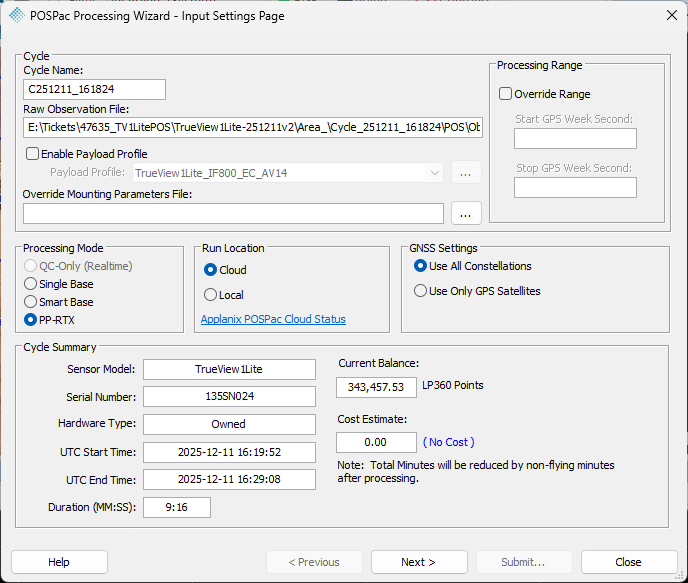The height and width of the screenshot is (583, 688).
Task: Select Use Only GPS Satellites option
Action: coord(420,291)
